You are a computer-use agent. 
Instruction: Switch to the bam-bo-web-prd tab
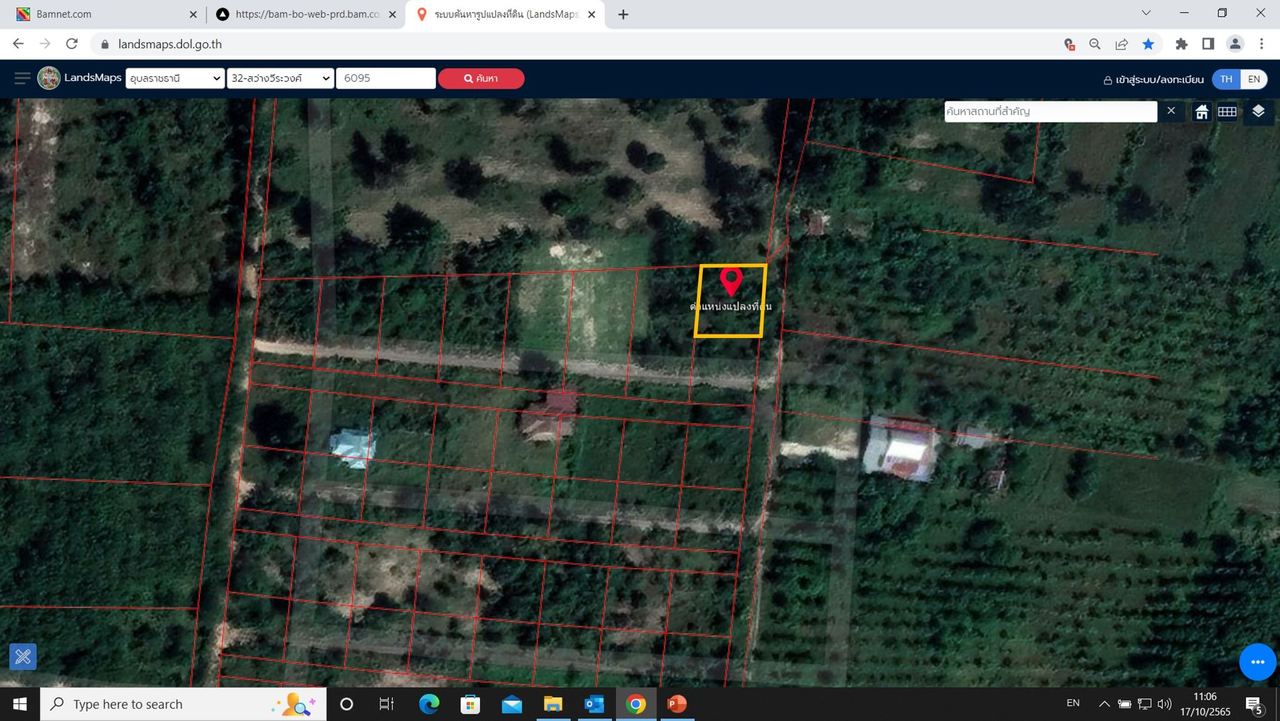(x=300, y=15)
